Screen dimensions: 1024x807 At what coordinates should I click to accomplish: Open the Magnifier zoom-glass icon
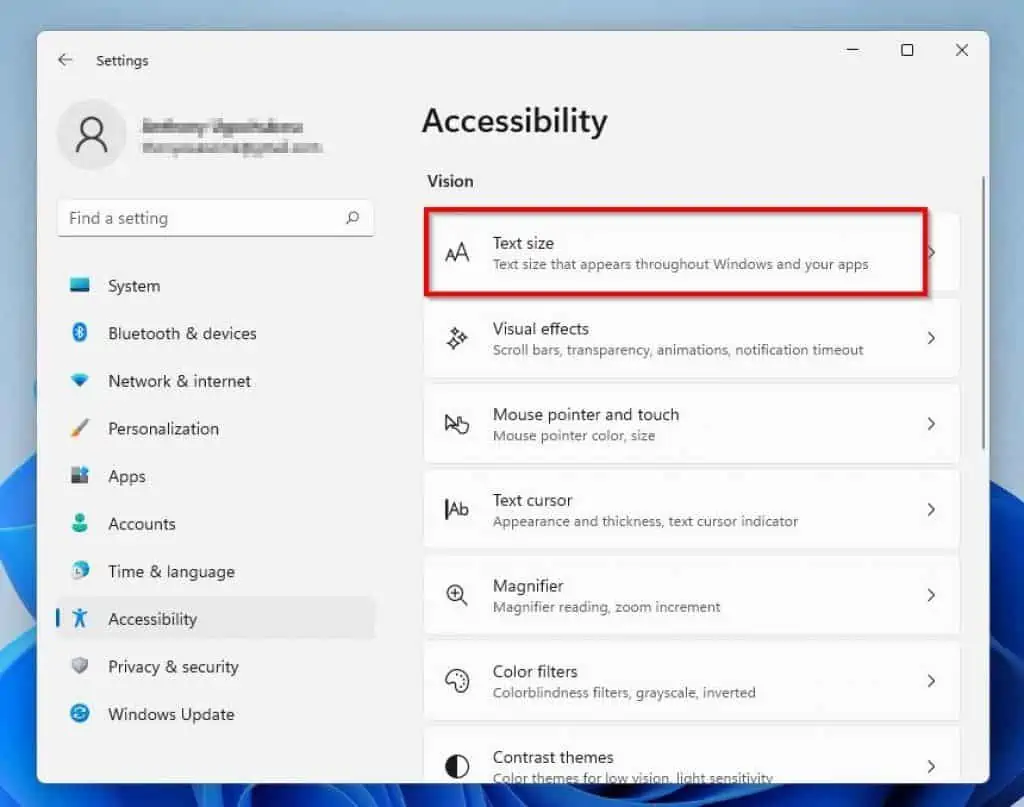pos(457,595)
